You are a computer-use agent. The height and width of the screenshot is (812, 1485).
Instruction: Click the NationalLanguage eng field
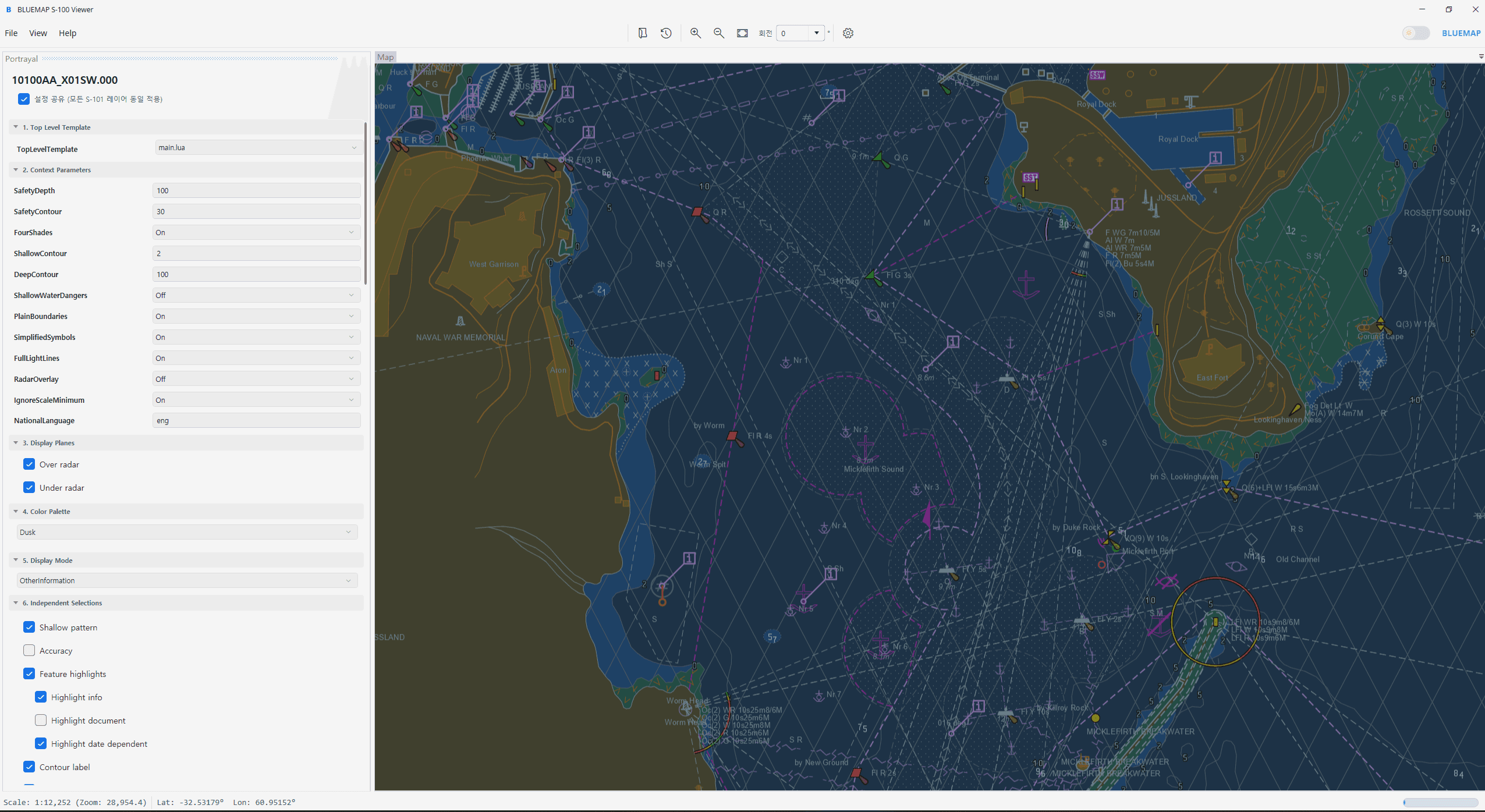[x=256, y=420]
